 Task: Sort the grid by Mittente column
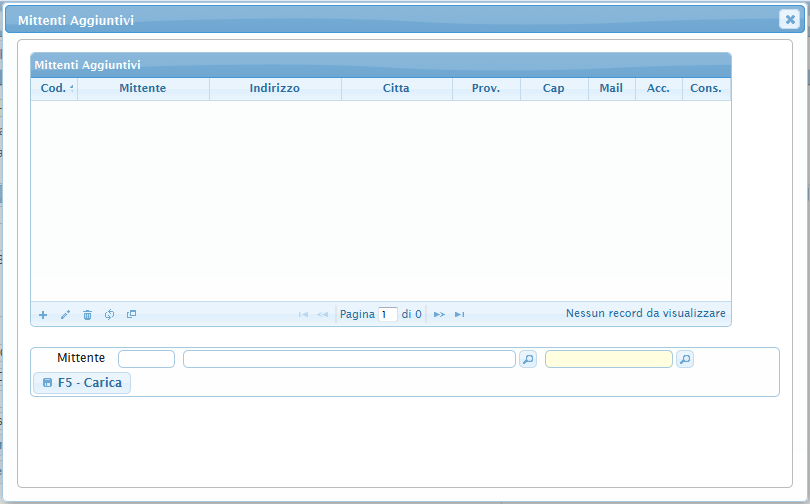(x=143, y=89)
